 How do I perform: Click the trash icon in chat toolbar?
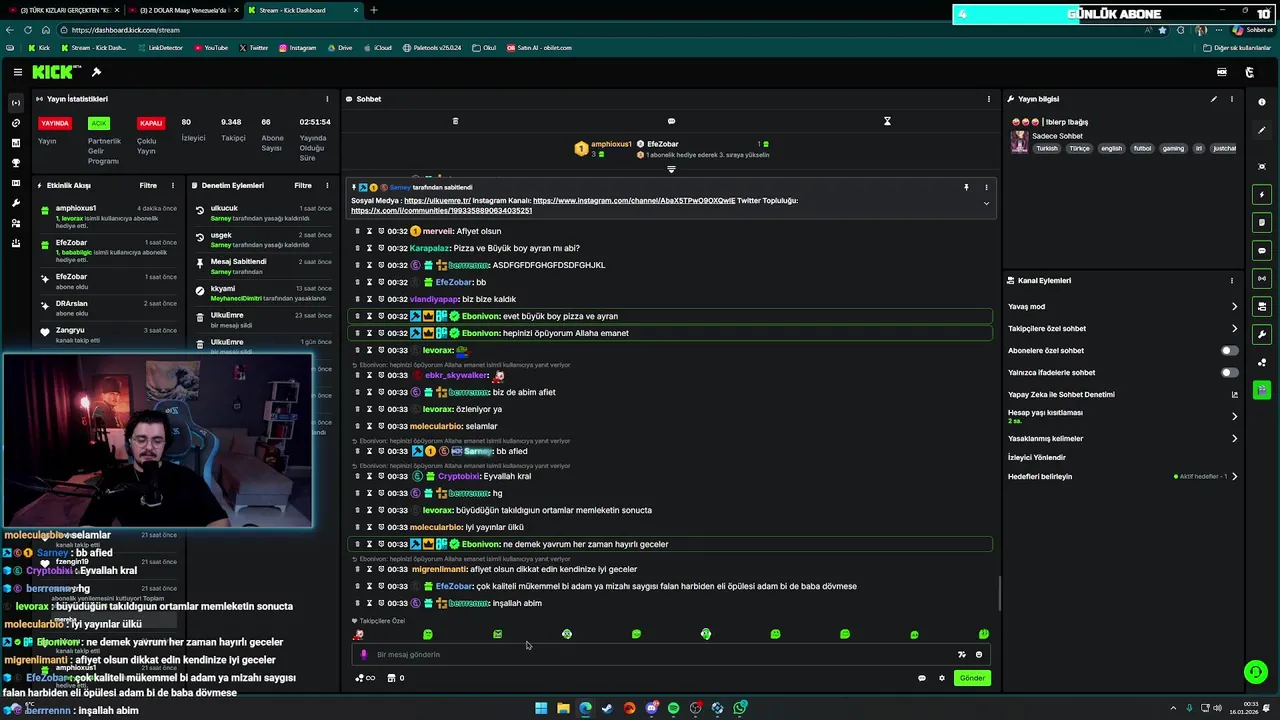tap(455, 121)
